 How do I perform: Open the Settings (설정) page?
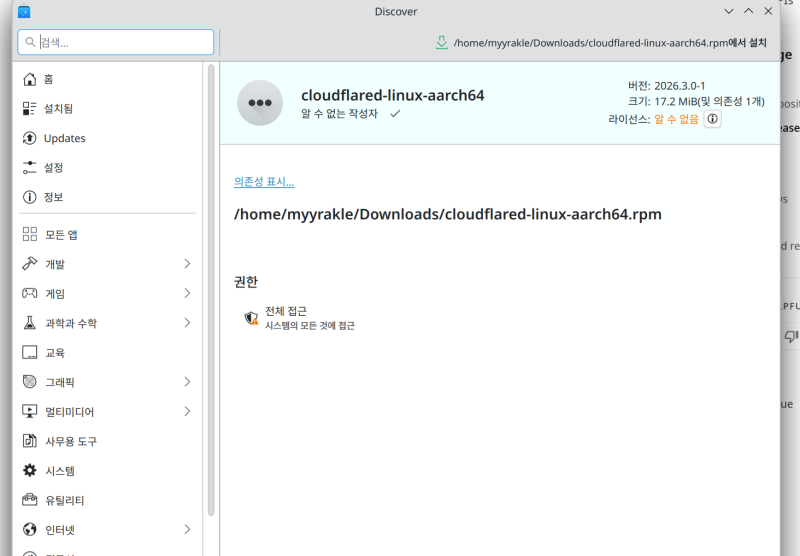[108, 167]
